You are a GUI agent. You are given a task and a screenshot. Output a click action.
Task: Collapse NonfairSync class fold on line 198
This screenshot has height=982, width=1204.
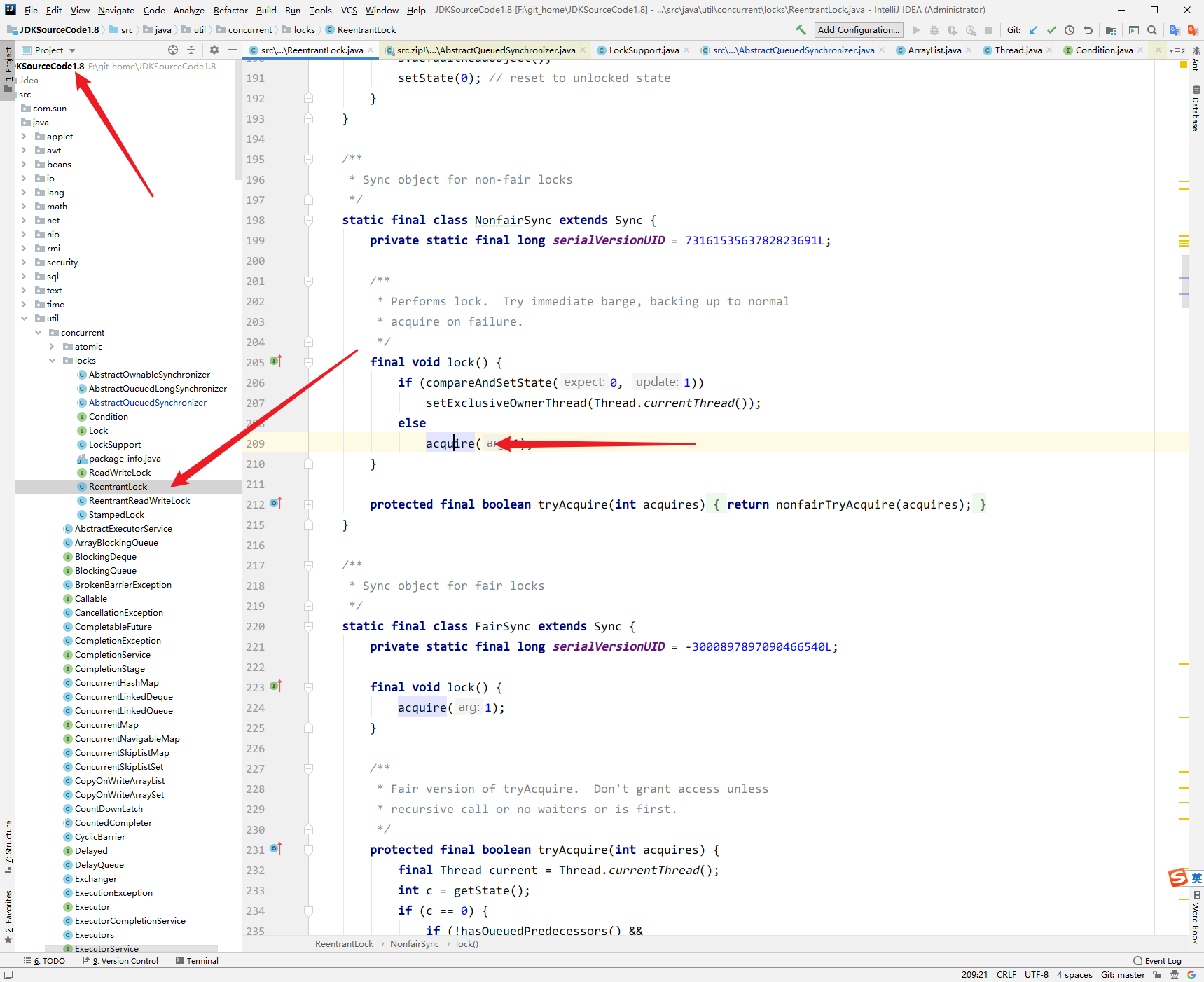(x=309, y=220)
